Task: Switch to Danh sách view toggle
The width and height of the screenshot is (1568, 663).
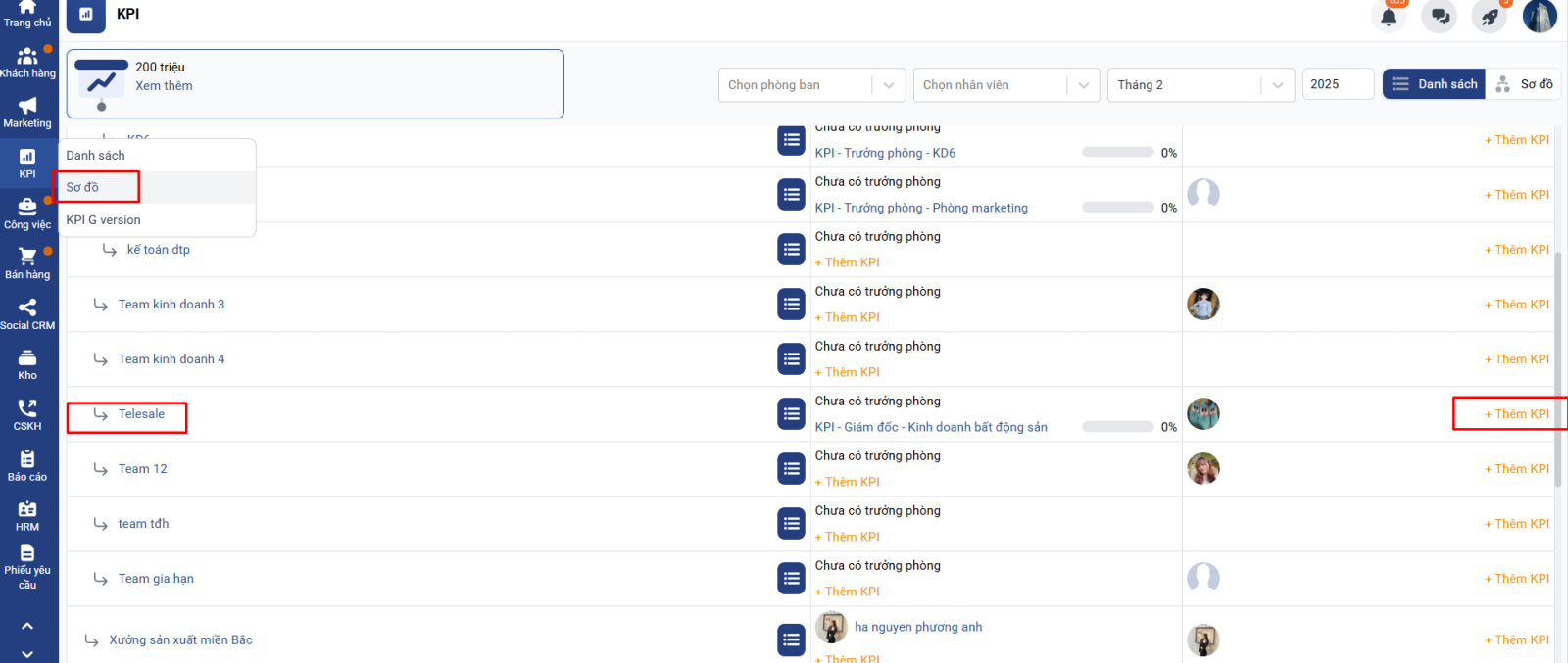Action: click(x=1435, y=84)
